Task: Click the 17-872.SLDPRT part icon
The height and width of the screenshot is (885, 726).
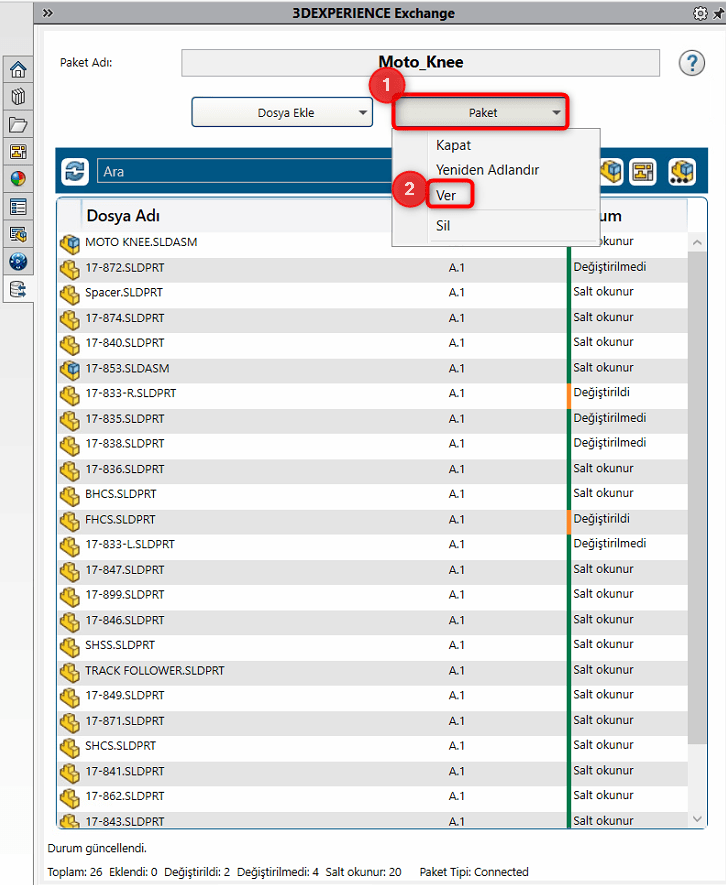Action: point(70,270)
